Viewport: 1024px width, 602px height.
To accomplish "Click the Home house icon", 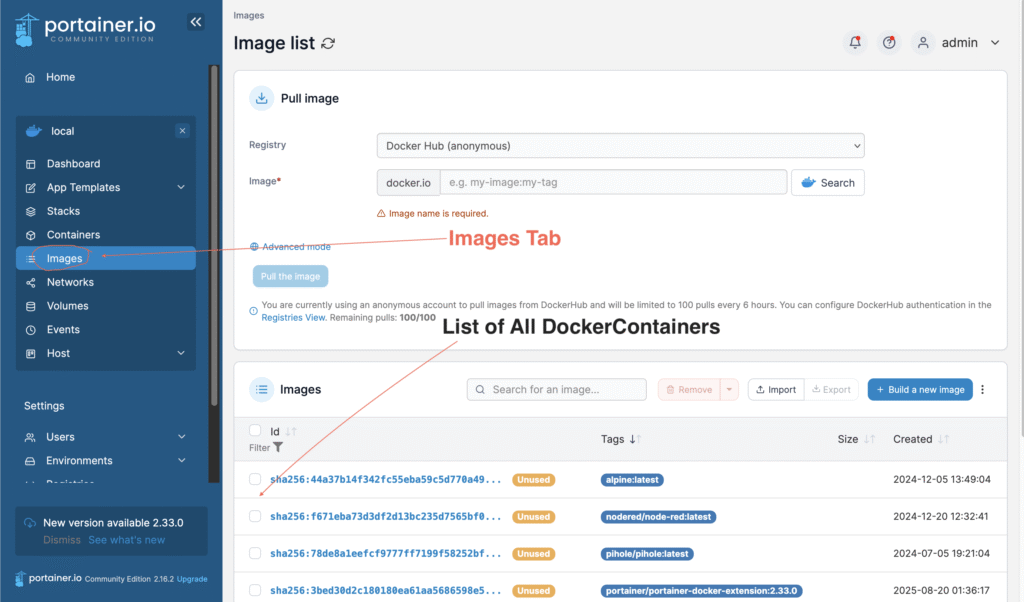I will pos(30,78).
